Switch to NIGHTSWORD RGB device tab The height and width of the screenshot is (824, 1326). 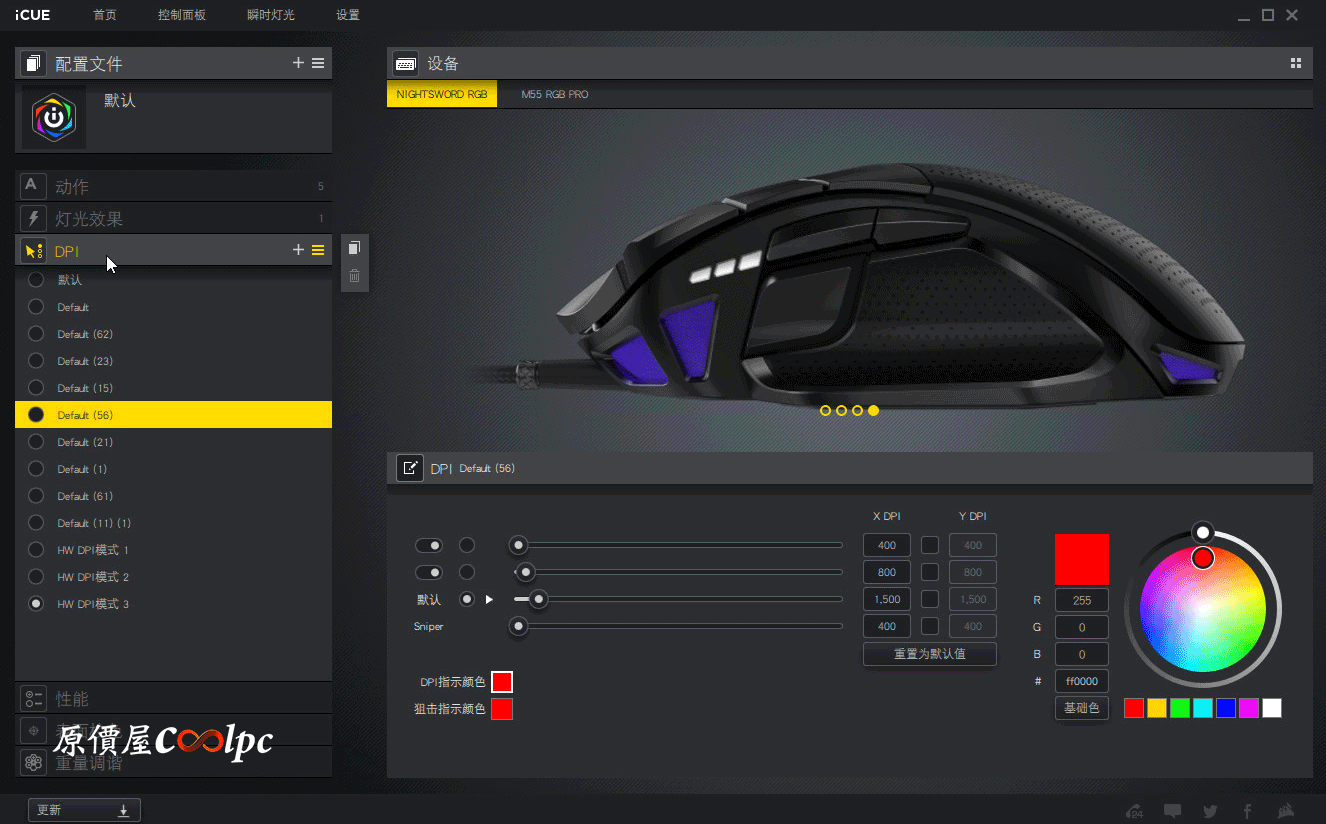442,94
